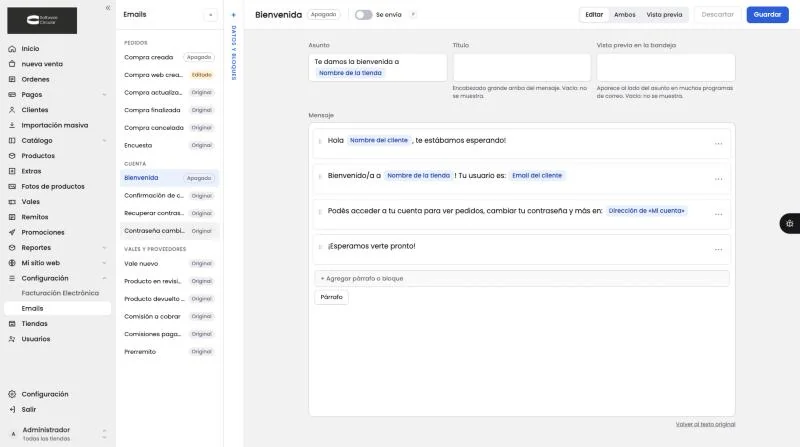Open the three-dot menu of the Bienvenido/a paragraph
The height and width of the screenshot is (447, 800).
718,179
